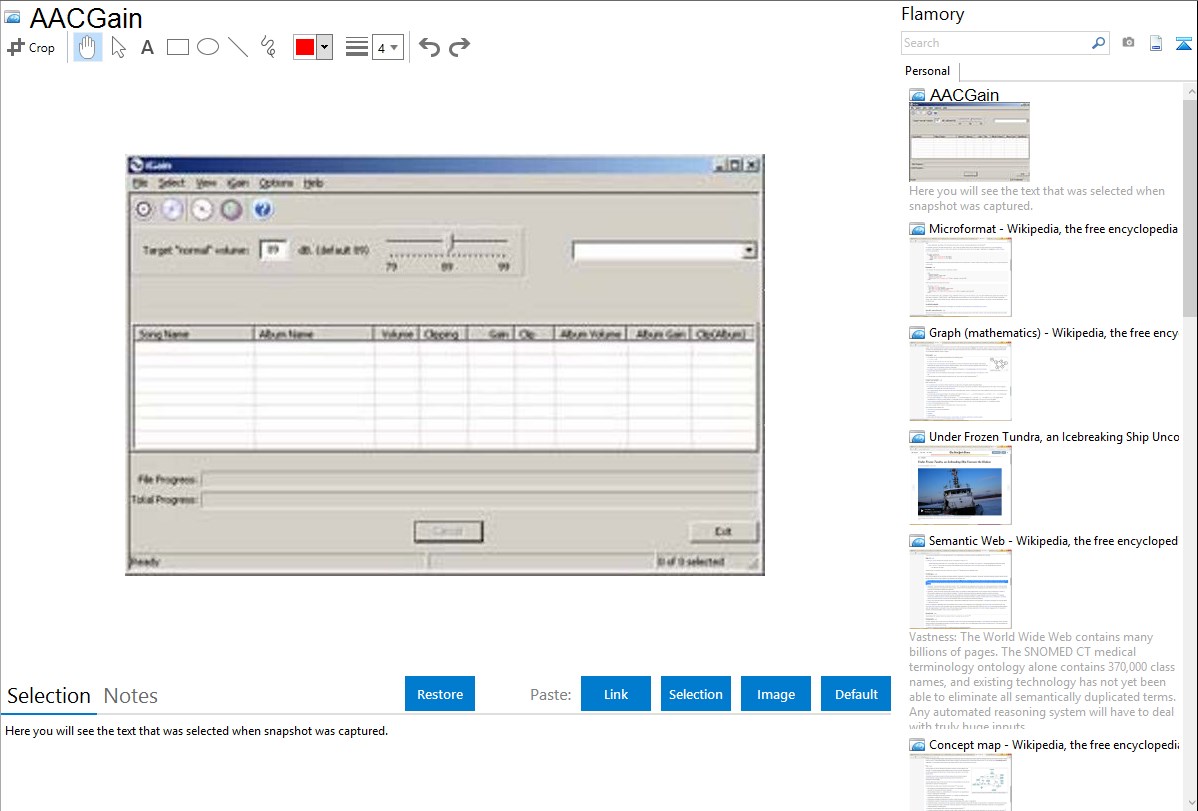Choose the arrow pointer selection tool
Image resolution: width=1198 pixels, height=811 pixels.
coord(118,47)
